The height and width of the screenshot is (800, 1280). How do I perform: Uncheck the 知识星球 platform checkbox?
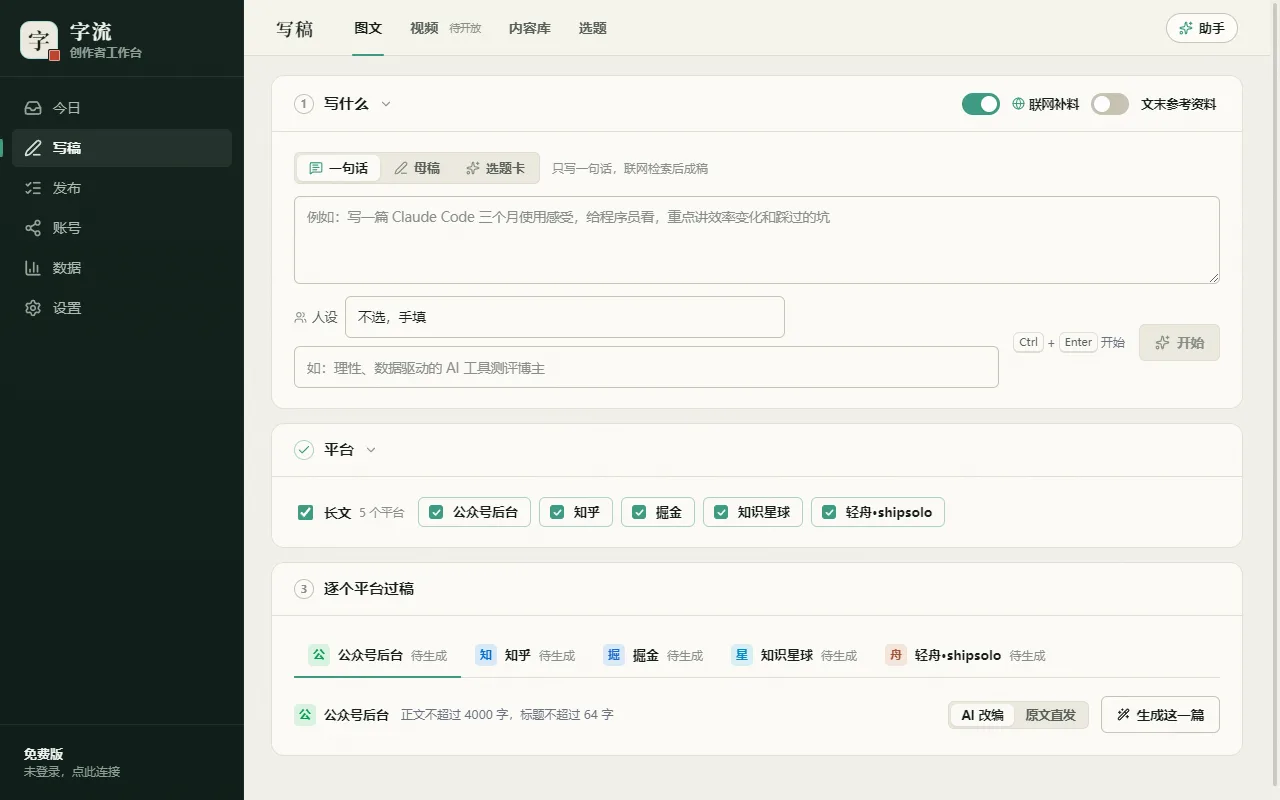721,512
